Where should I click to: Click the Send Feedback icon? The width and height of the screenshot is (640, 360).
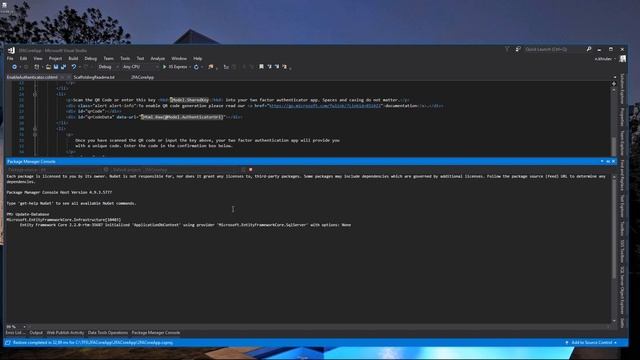518,49
